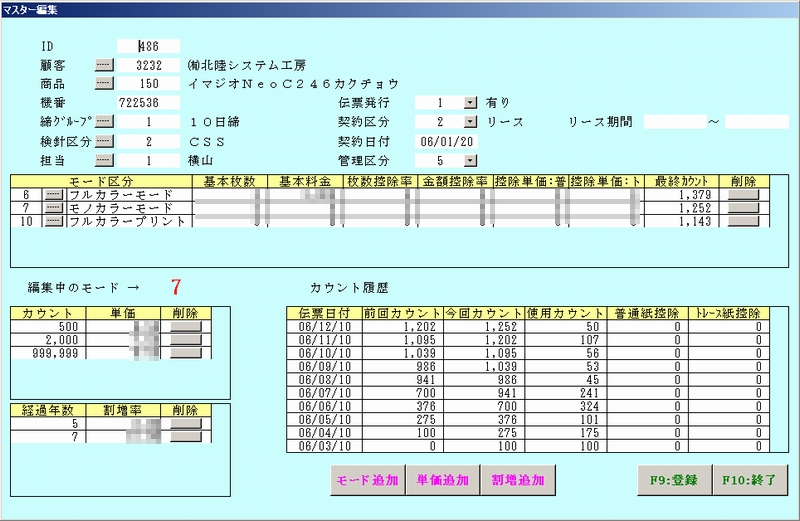800x521 pixels.
Task: Click the 機番 input field
Action: click(x=148, y=103)
